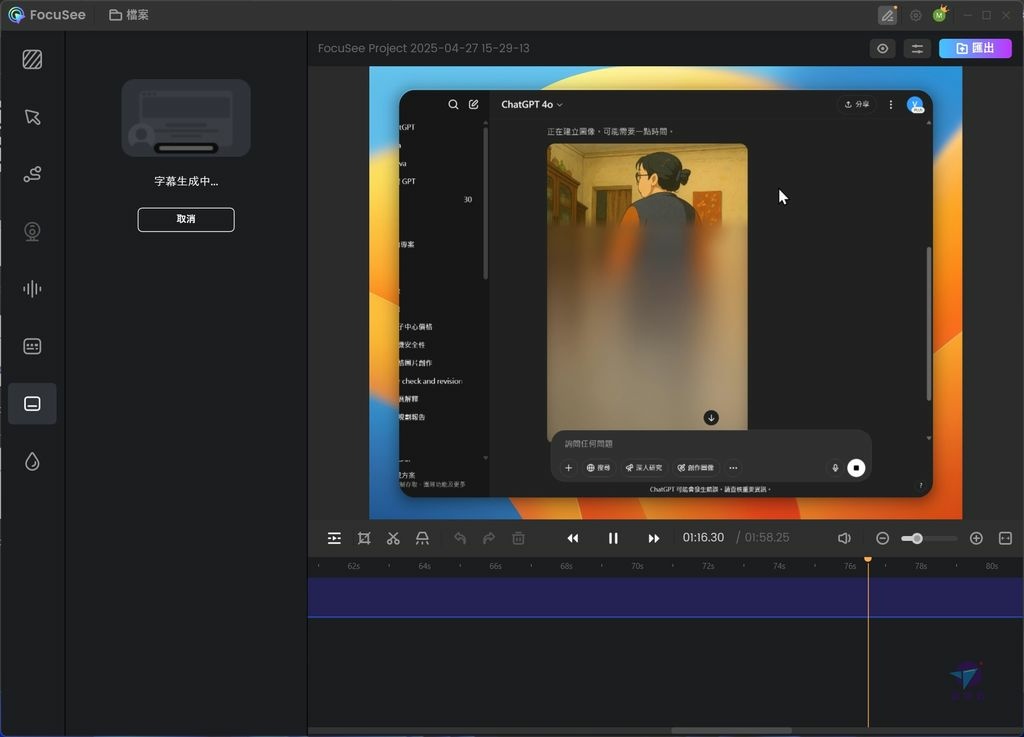Maximize the FocuSee window

click(x=987, y=15)
